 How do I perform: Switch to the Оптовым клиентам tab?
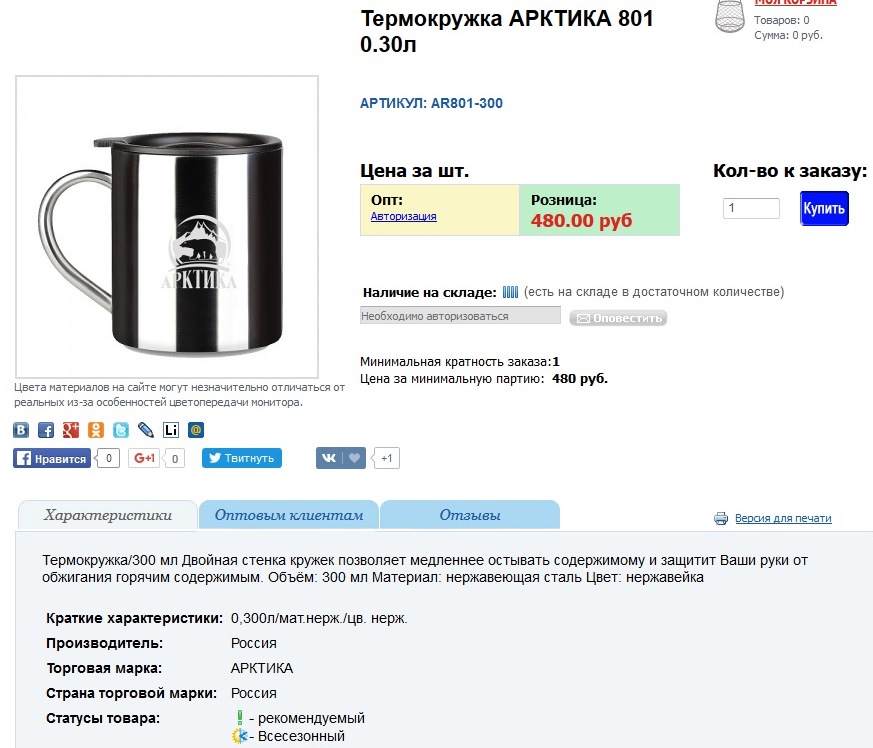(x=289, y=515)
